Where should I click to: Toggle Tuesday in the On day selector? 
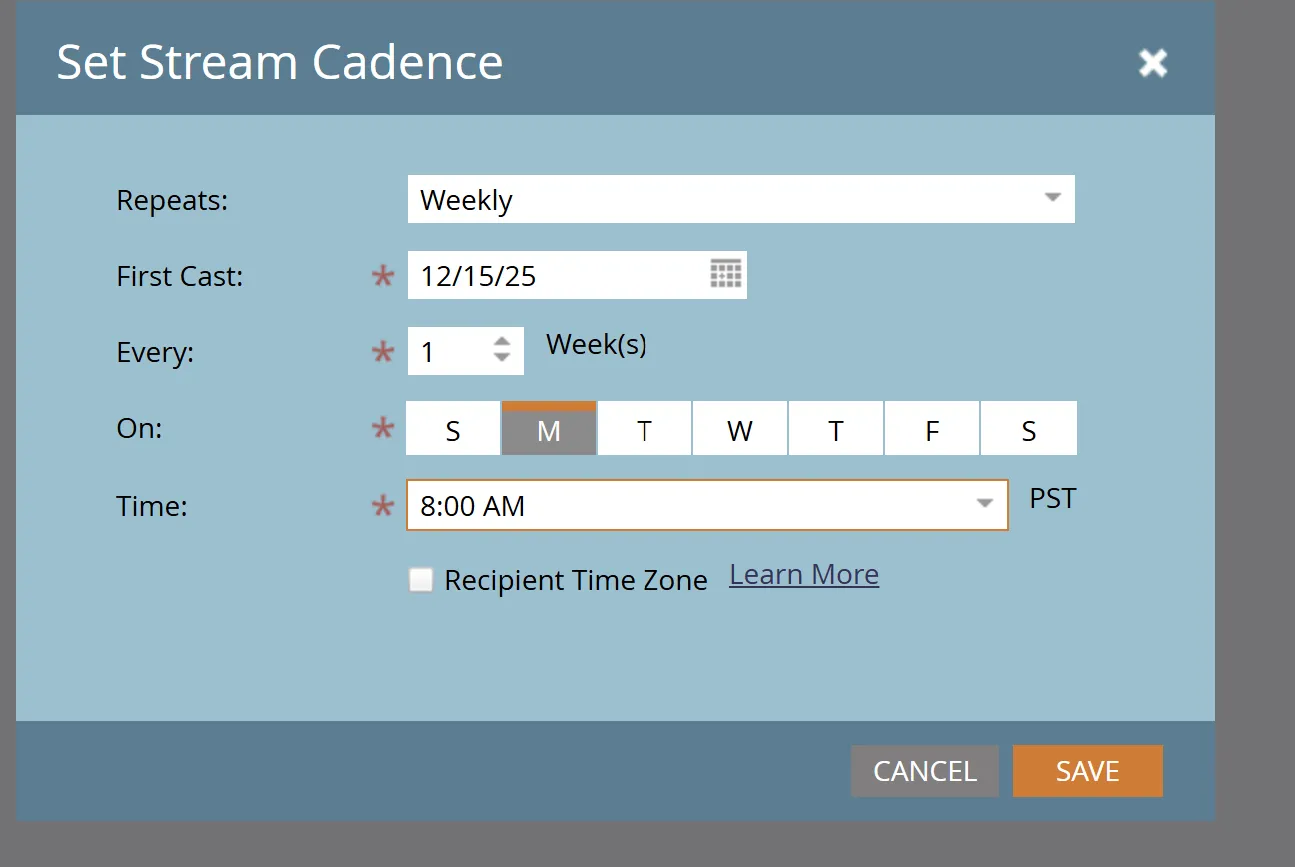click(644, 429)
